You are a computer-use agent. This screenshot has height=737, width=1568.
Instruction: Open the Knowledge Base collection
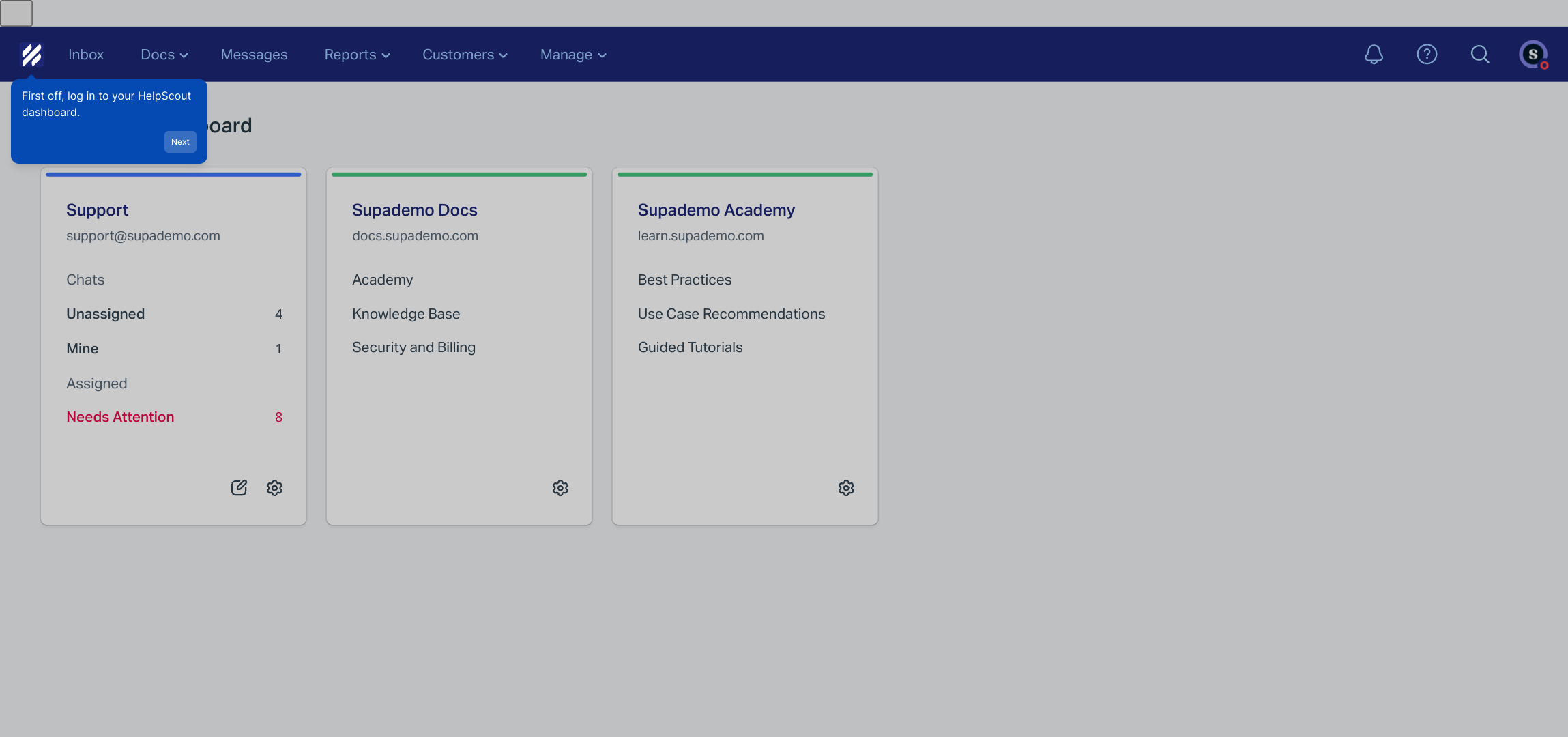click(x=406, y=314)
